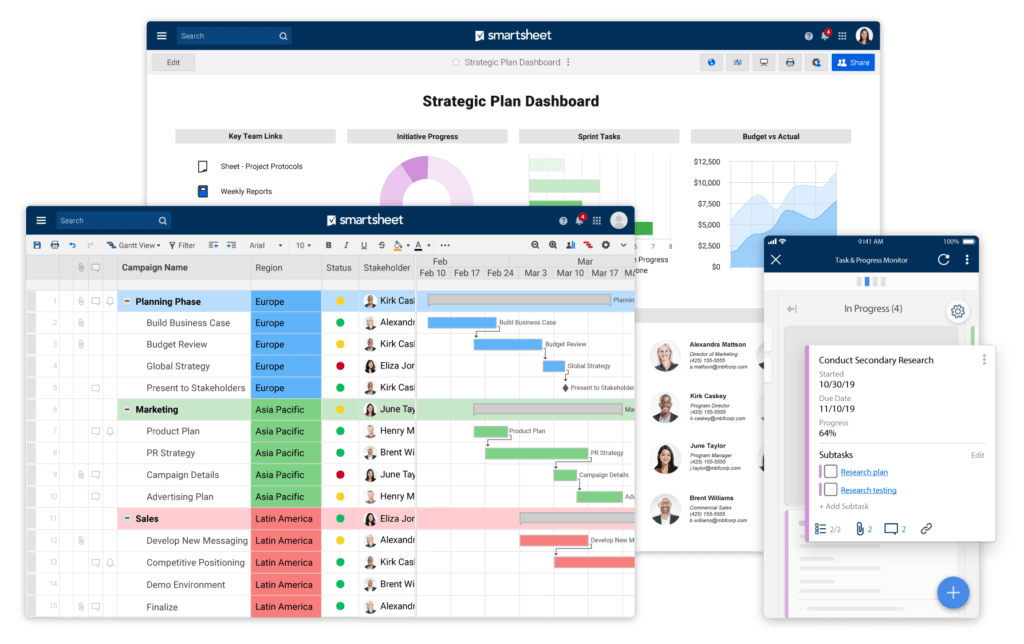Click the Filter toolbar item
Screen dimensions: 1024x644
click(x=181, y=245)
